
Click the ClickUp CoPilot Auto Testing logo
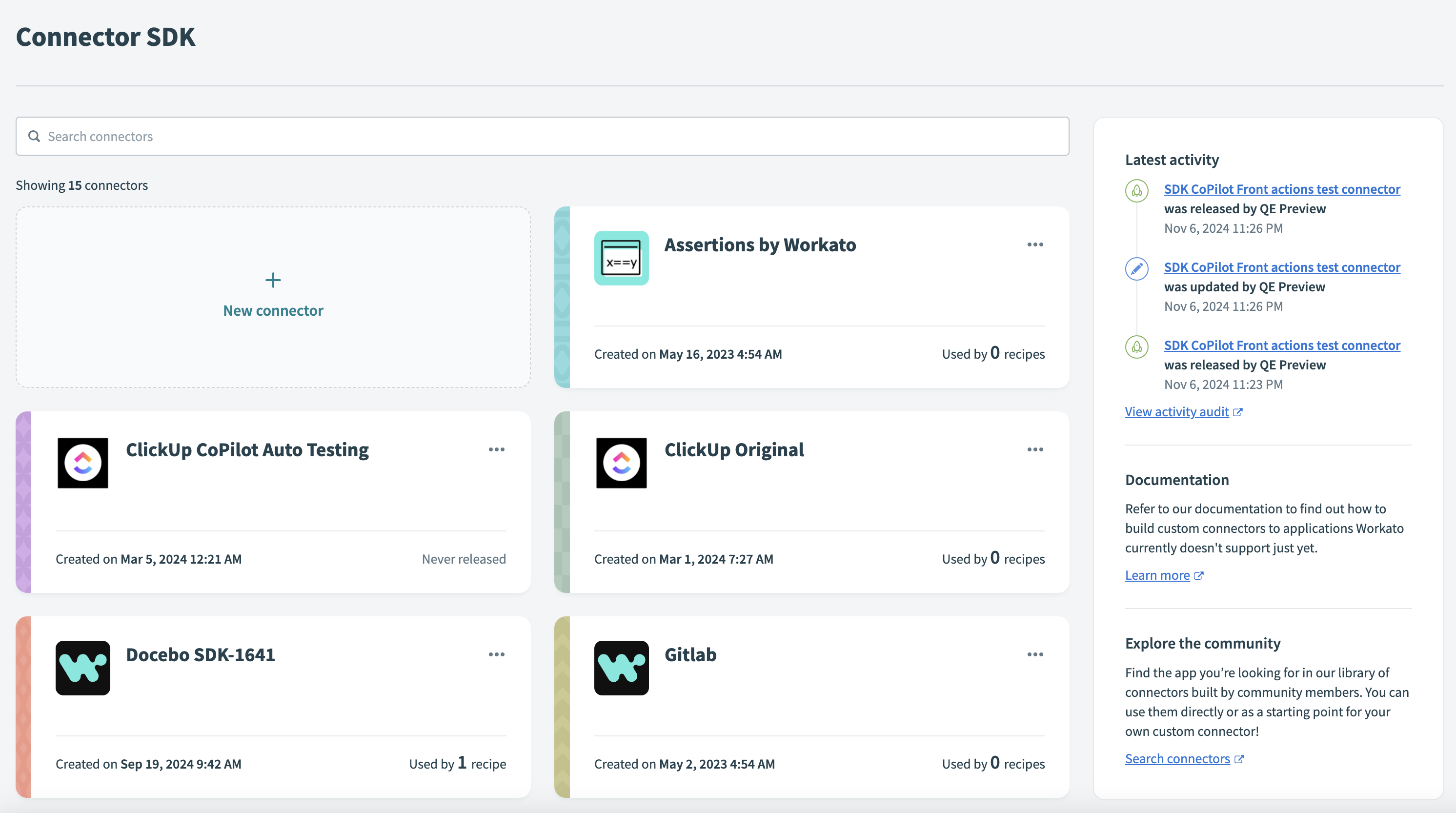click(x=82, y=463)
